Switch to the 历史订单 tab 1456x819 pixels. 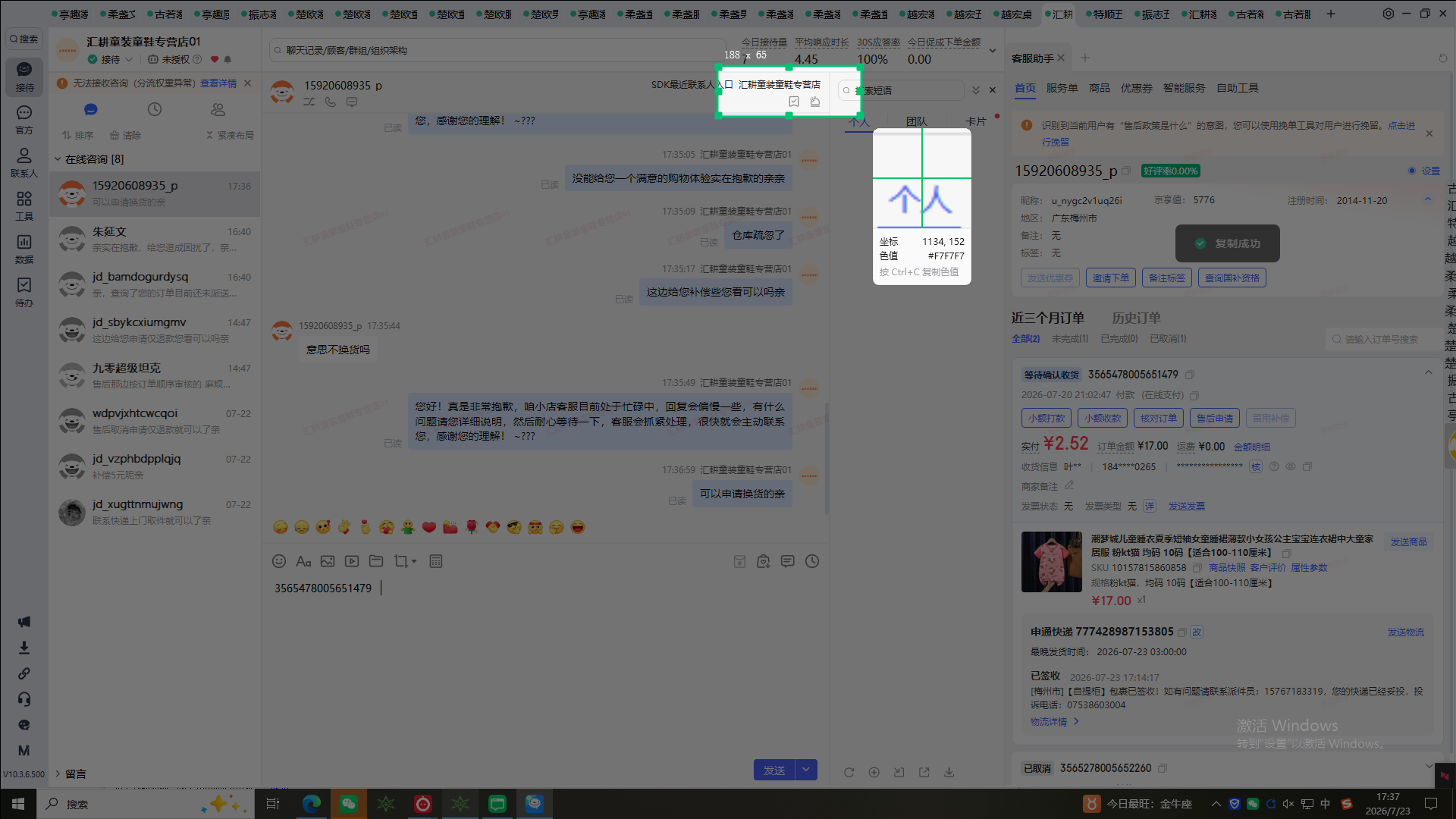(1136, 318)
